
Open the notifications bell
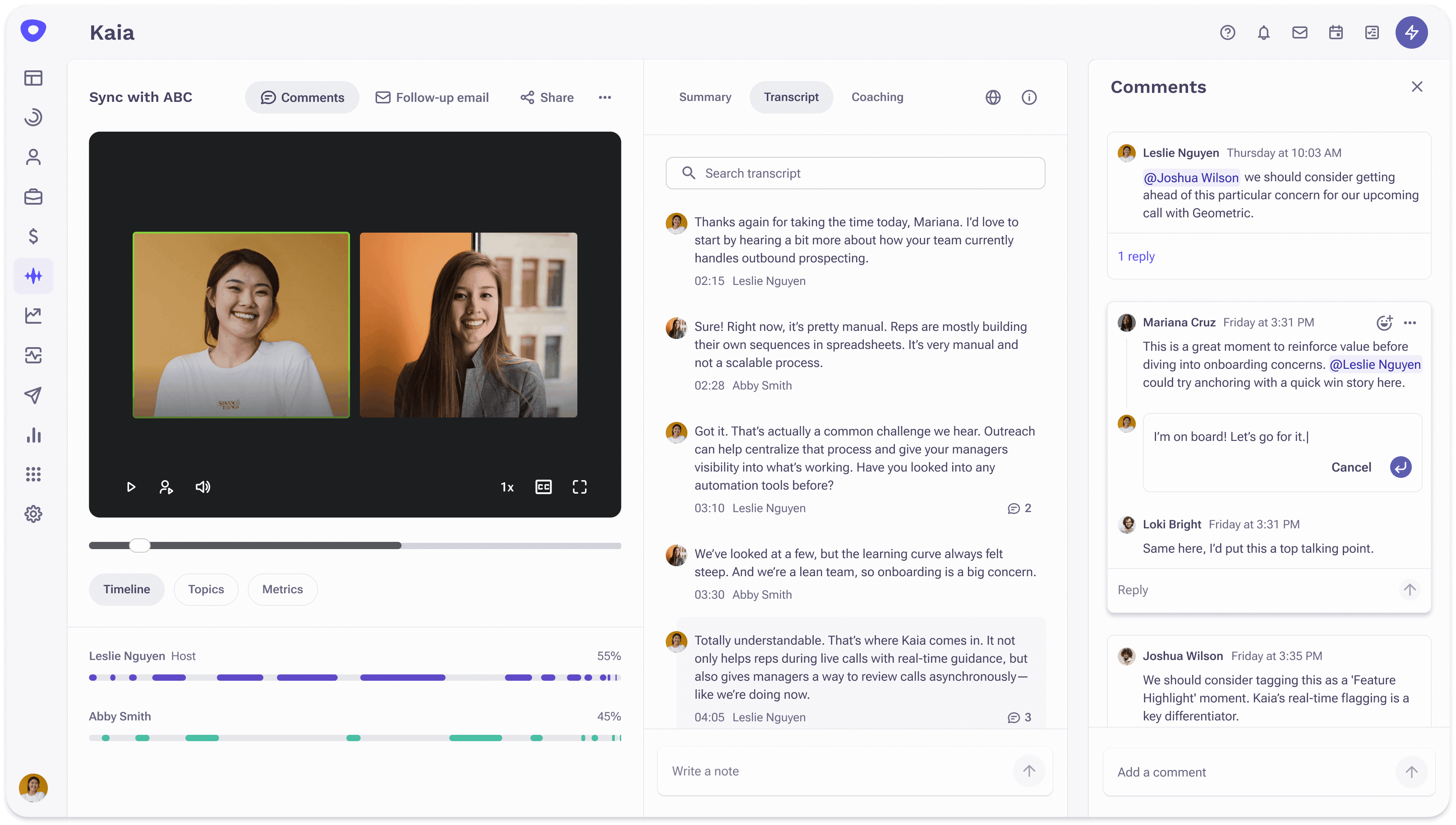tap(1263, 33)
